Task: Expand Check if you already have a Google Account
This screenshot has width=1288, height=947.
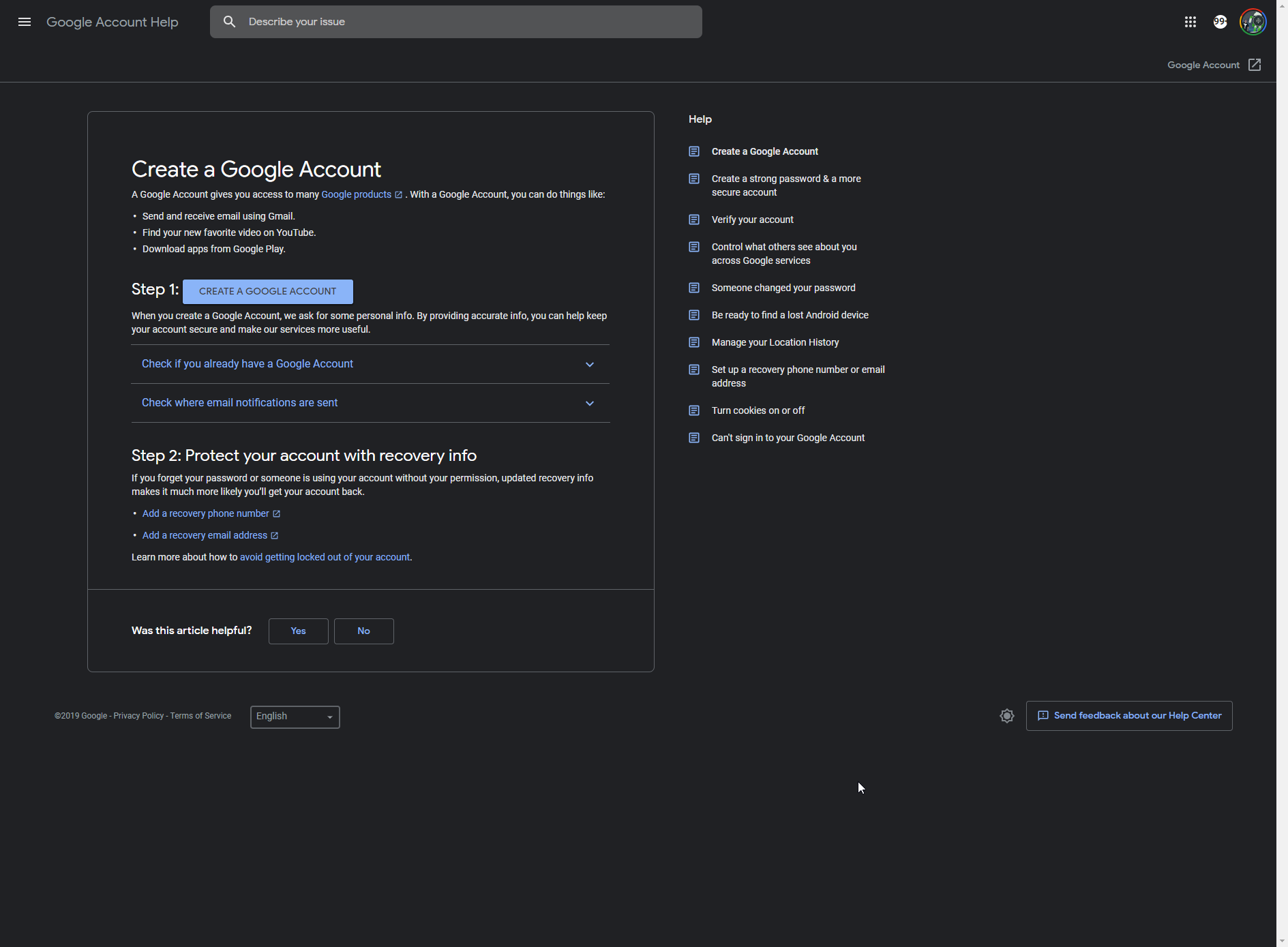Action: coord(370,364)
